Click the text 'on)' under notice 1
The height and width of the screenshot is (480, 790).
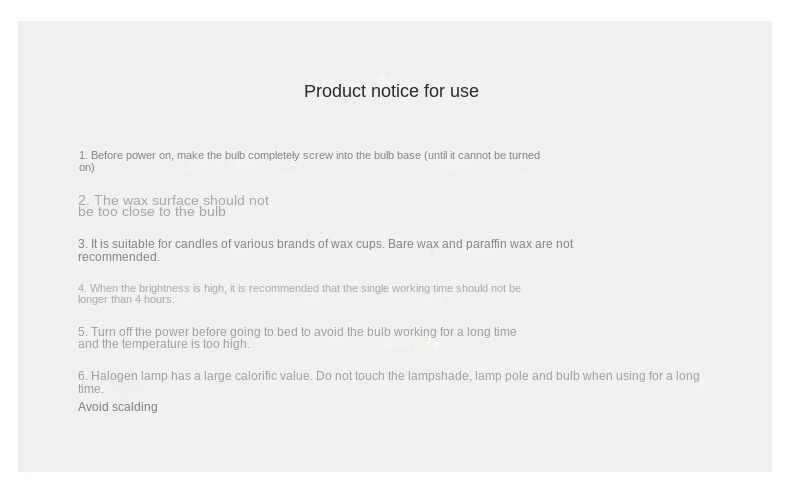pos(87,167)
